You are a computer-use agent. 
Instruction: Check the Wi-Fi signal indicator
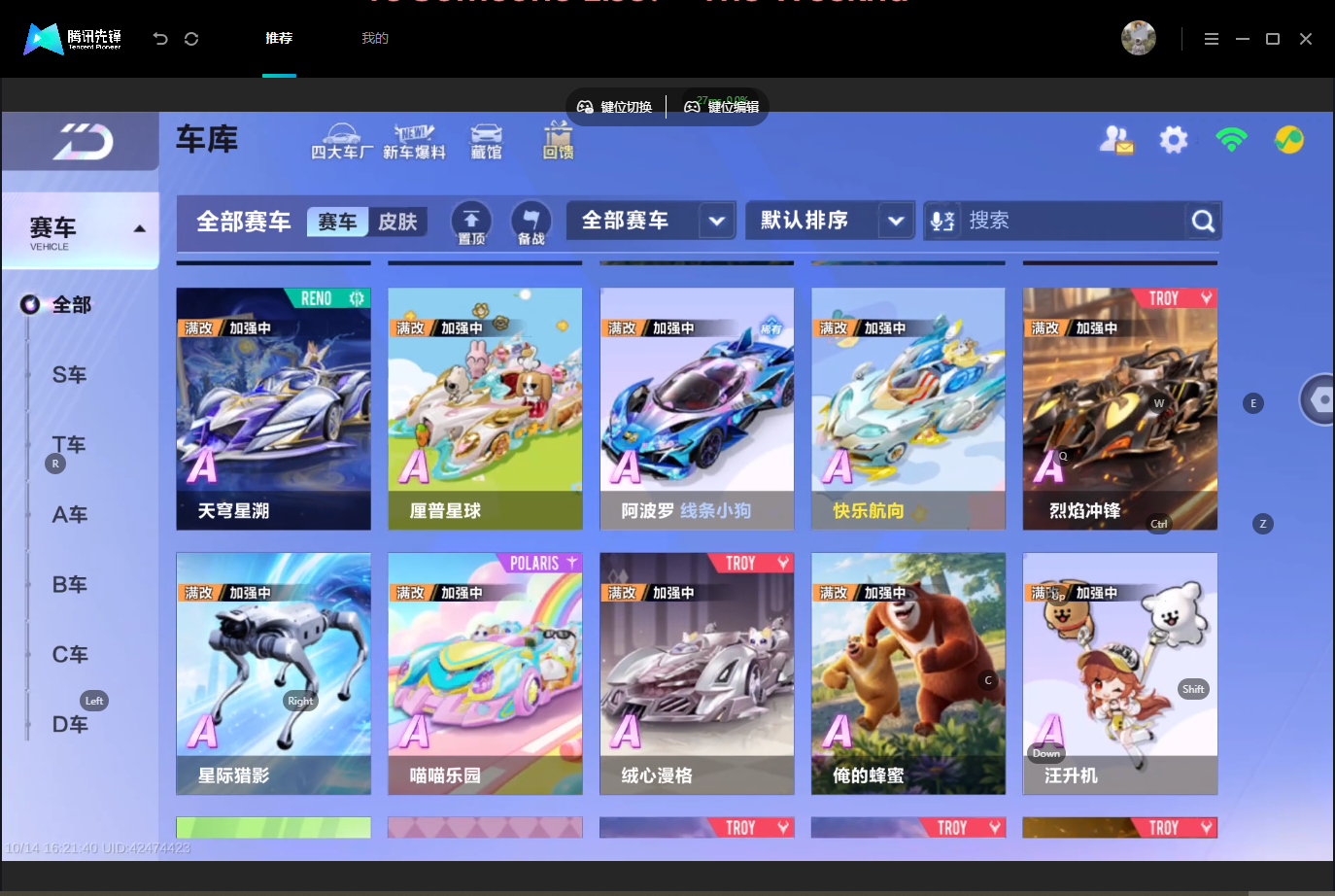[1231, 140]
